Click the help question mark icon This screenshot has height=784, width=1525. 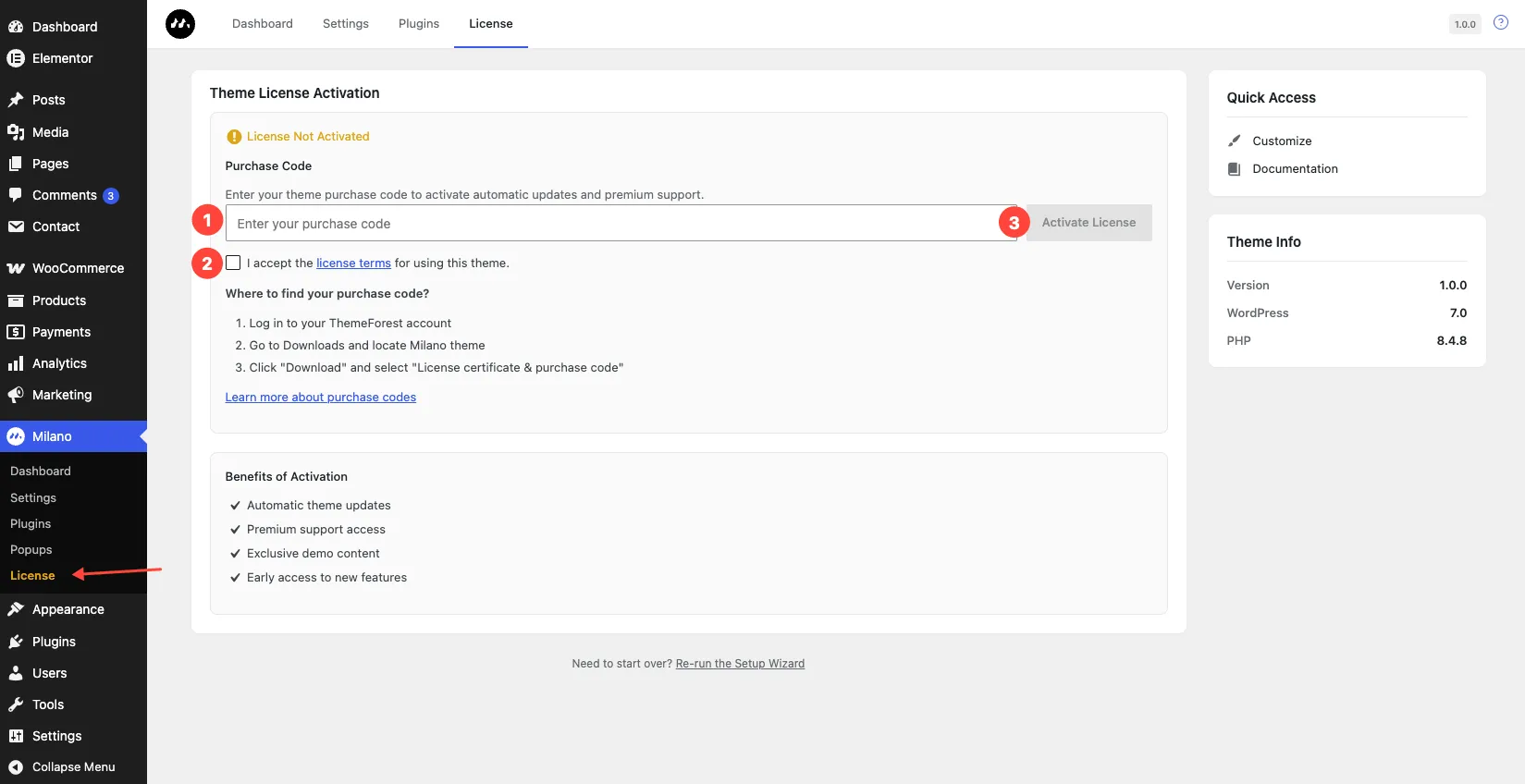click(x=1501, y=23)
